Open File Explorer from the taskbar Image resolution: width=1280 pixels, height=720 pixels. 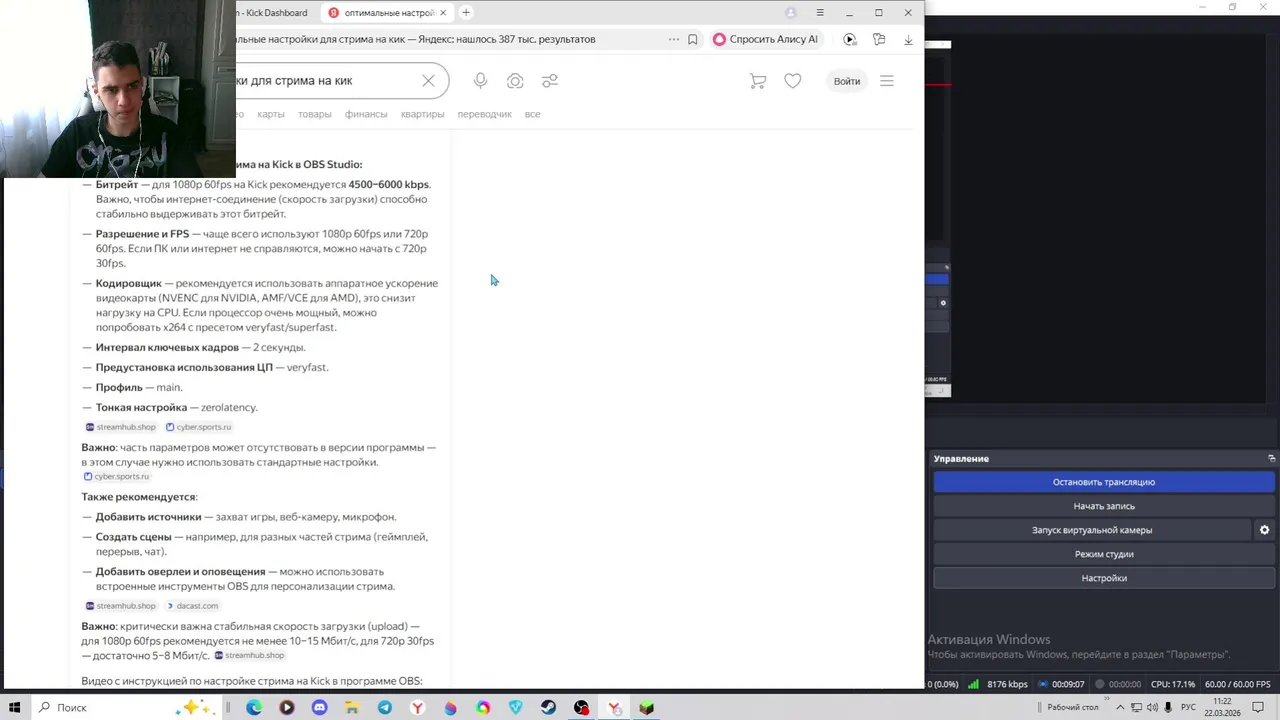point(352,708)
